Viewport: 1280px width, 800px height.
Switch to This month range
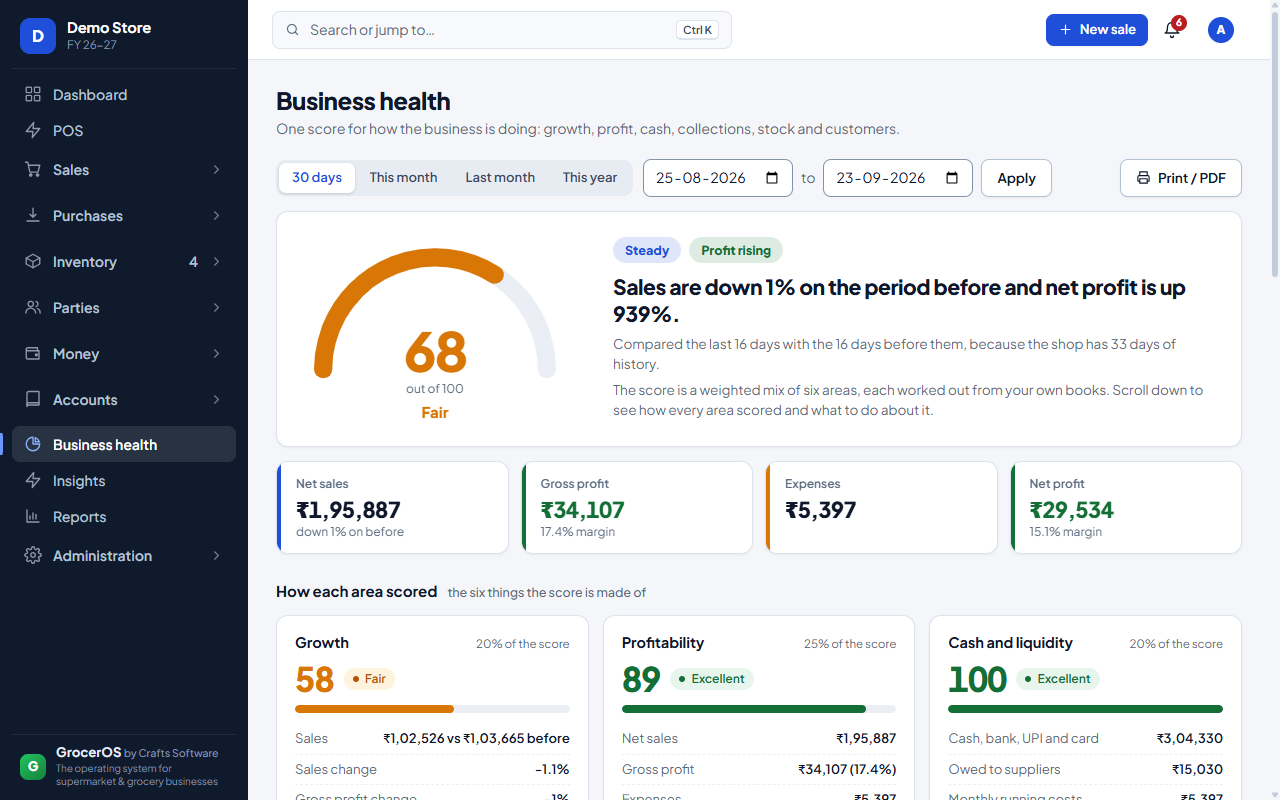[403, 178]
